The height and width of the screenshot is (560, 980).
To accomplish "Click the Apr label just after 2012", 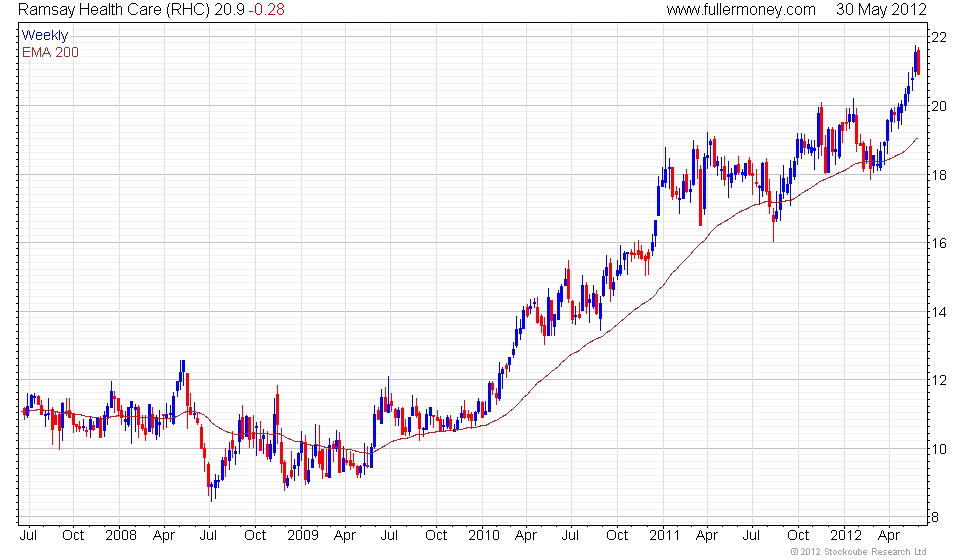I will coord(889,536).
